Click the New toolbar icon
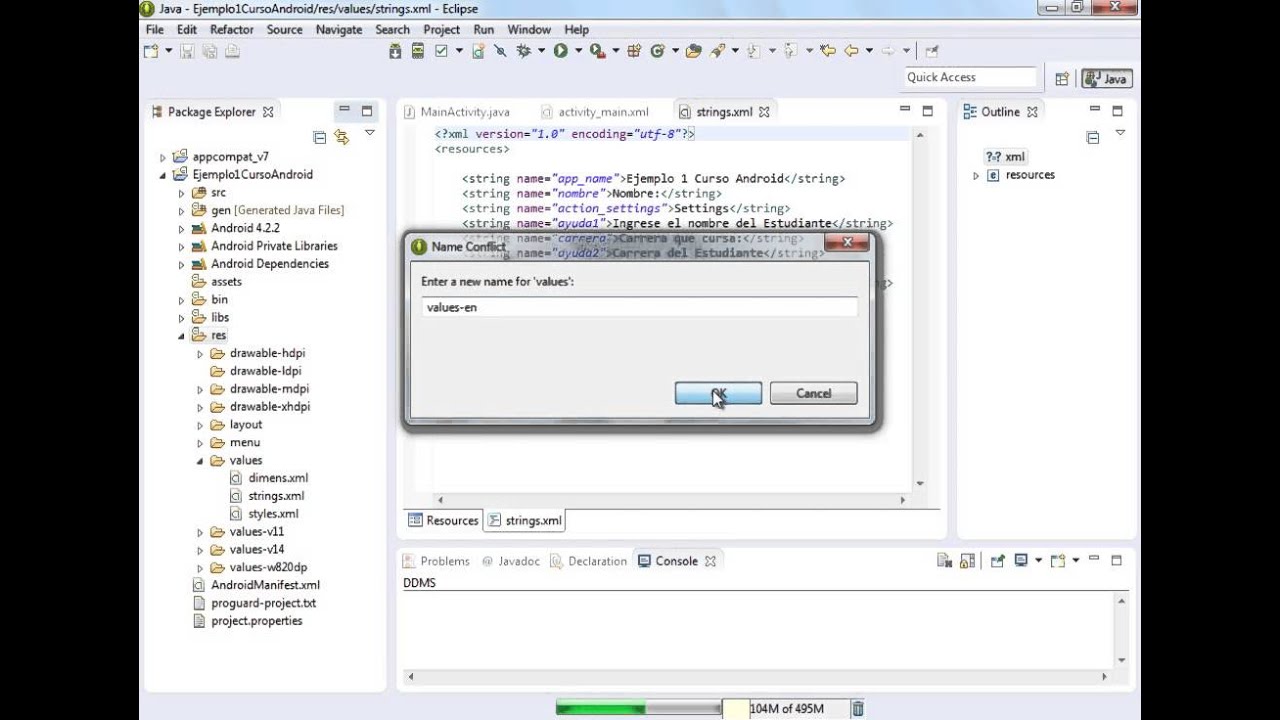Viewport: 1280px width, 720px height. tap(151, 51)
